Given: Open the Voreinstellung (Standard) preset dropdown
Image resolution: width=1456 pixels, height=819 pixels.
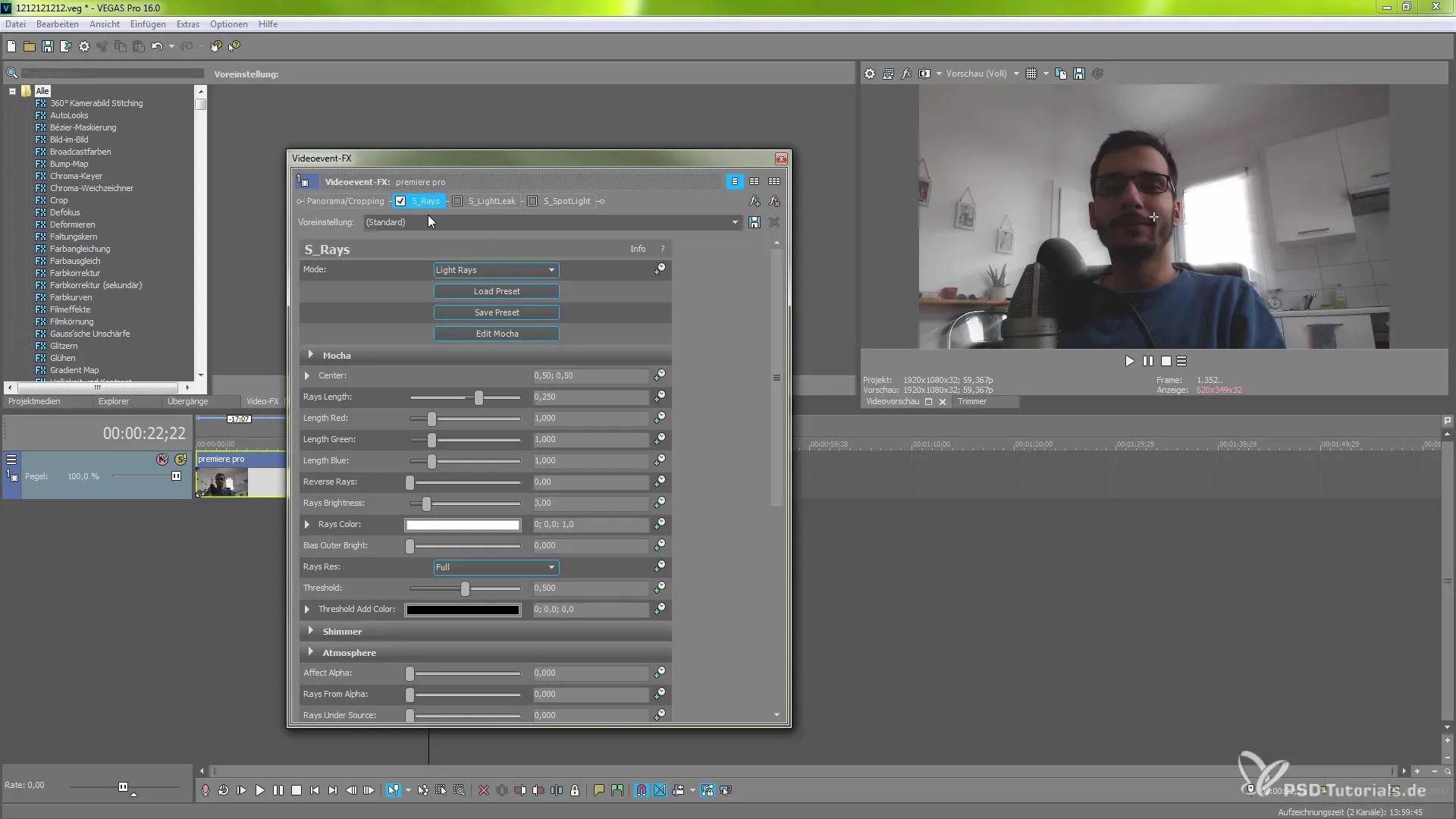Looking at the screenshot, I should click(x=552, y=222).
